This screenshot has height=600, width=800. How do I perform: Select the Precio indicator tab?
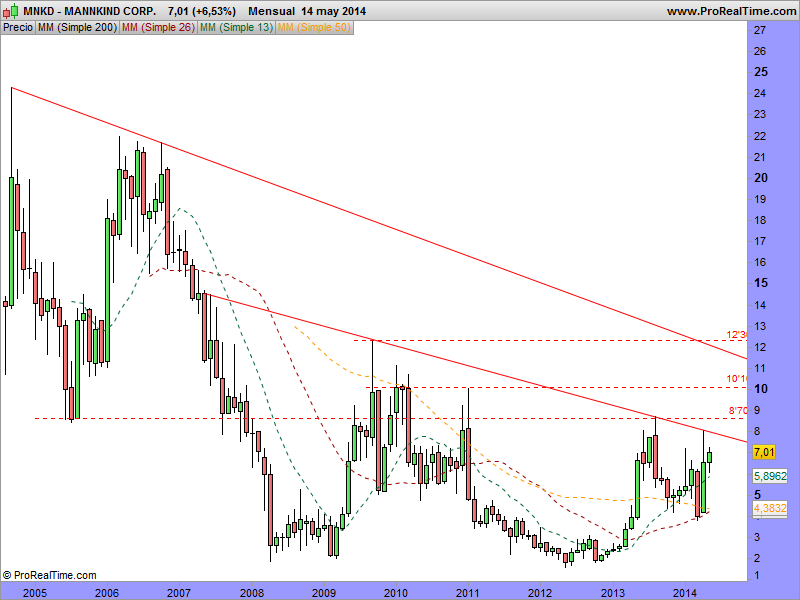click(x=18, y=28)
